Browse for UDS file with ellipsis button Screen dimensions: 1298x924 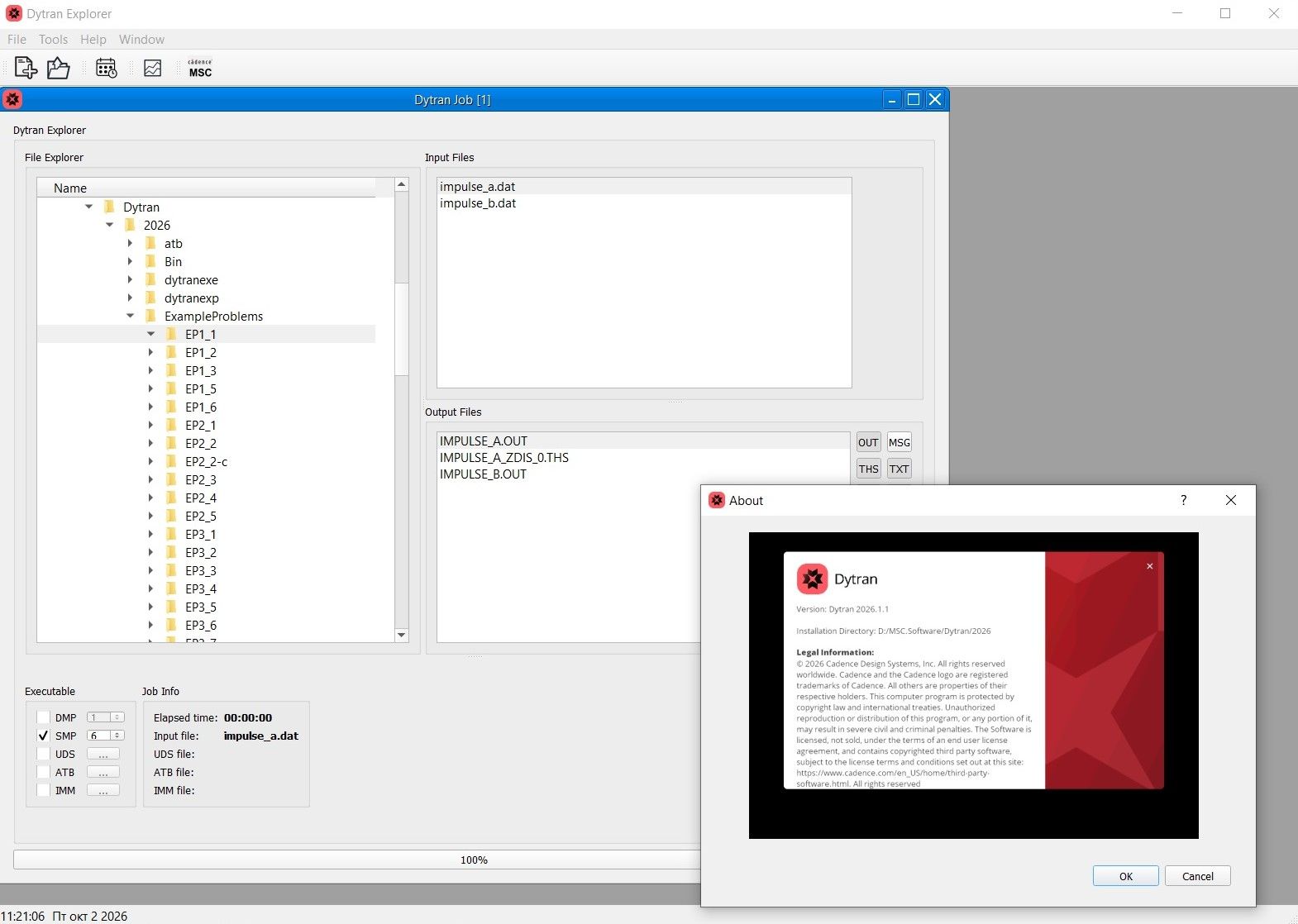coord(103,754)
